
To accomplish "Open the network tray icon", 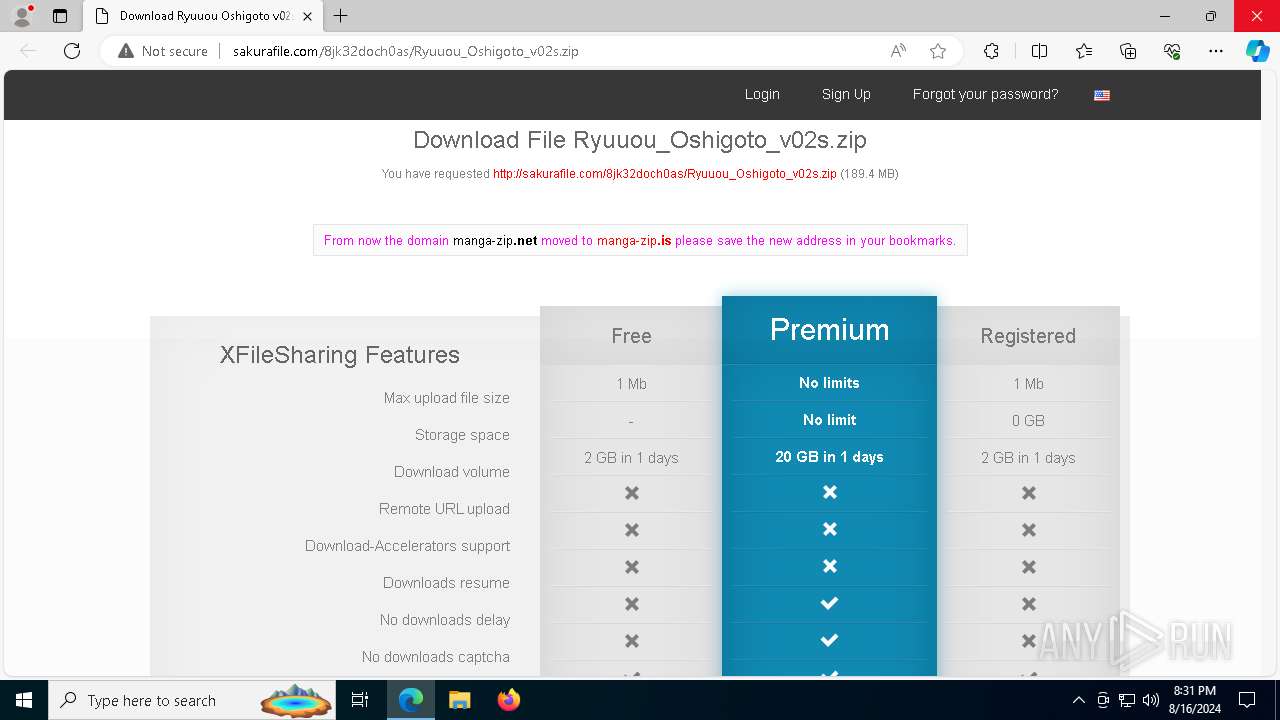I will point(1127,700).
